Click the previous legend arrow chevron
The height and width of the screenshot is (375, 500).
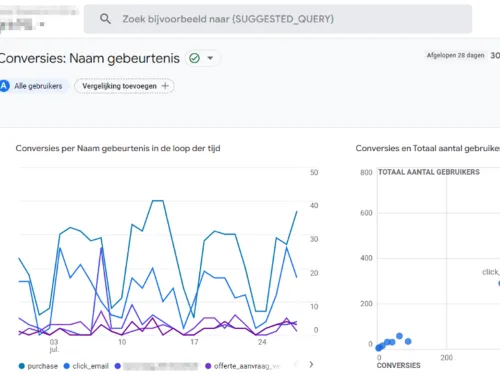tap(296, 364)
